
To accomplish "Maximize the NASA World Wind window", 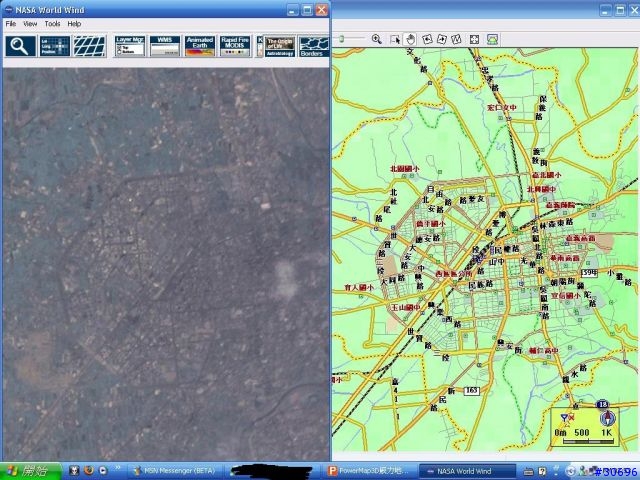I will click(307, 10).
